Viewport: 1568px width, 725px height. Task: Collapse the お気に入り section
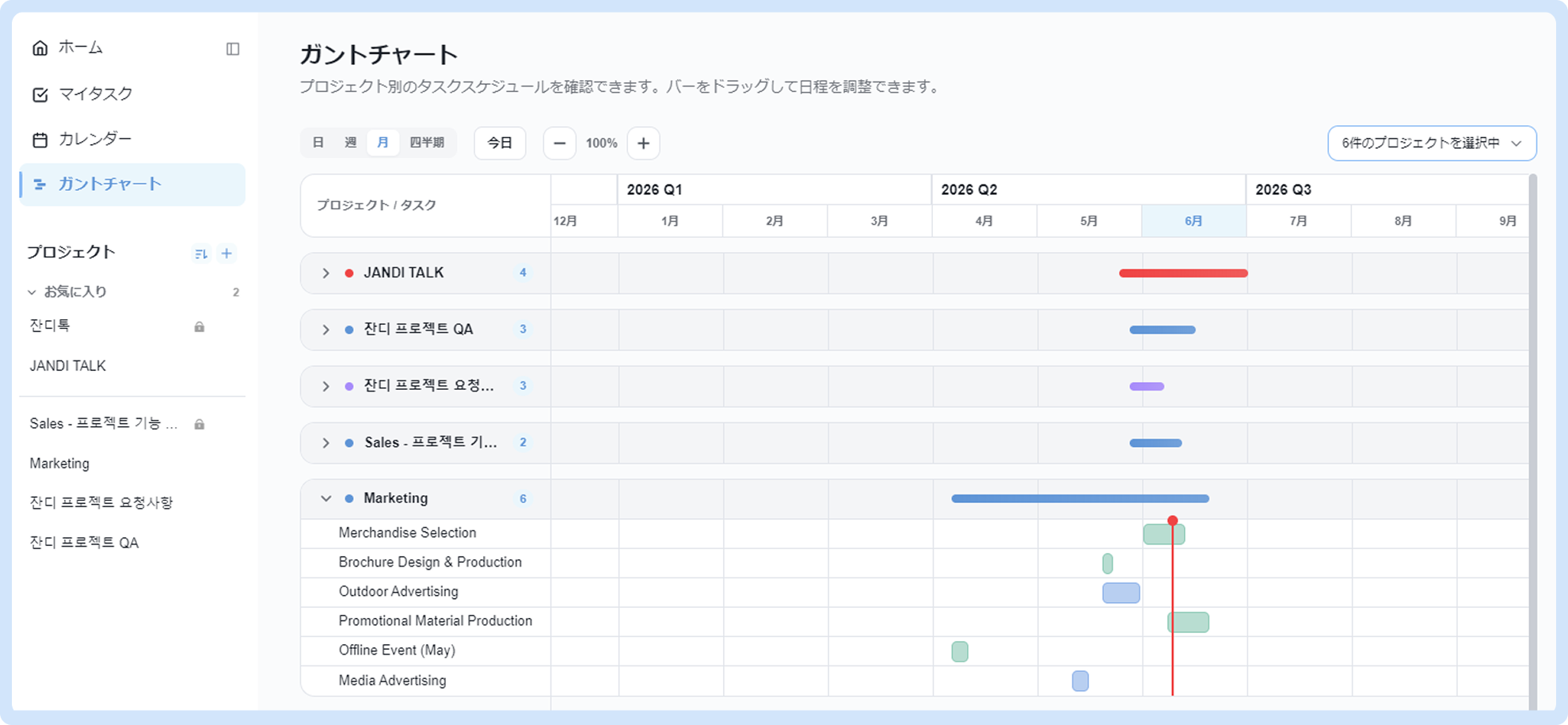[32, 292]
